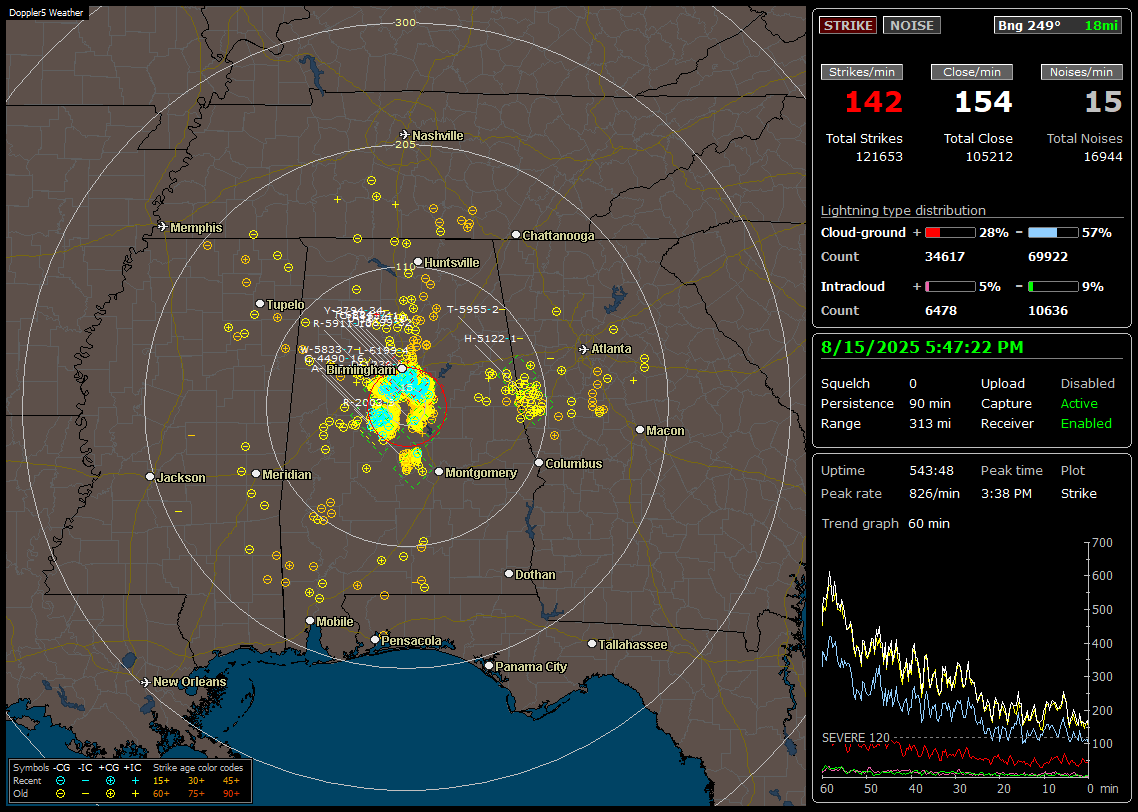Click the red 142 strikes per minute value
1138x812 pixels.
[874, 102]
